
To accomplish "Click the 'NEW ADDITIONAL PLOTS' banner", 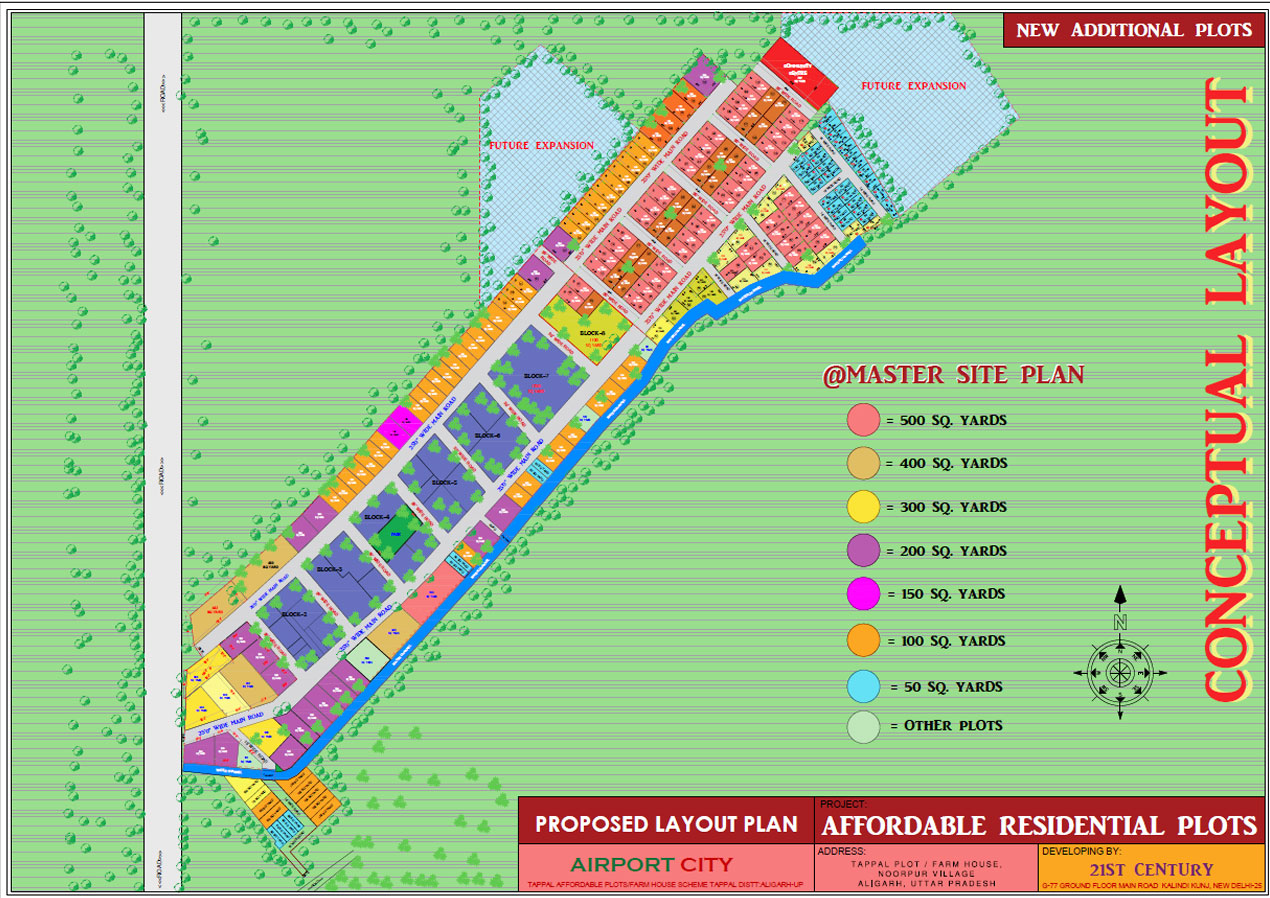I will [x=1134, y=30].
